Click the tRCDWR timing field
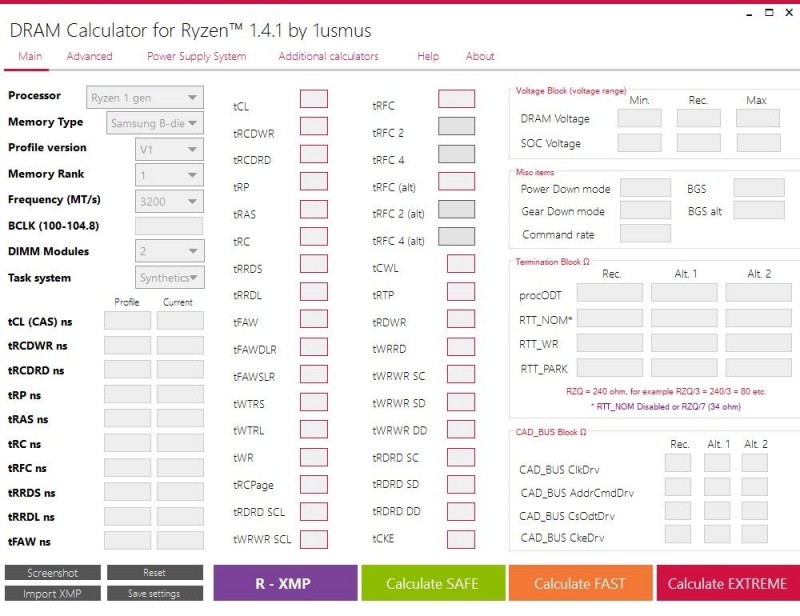The height and width of the screenshot is (616, 800). point(314,126)
